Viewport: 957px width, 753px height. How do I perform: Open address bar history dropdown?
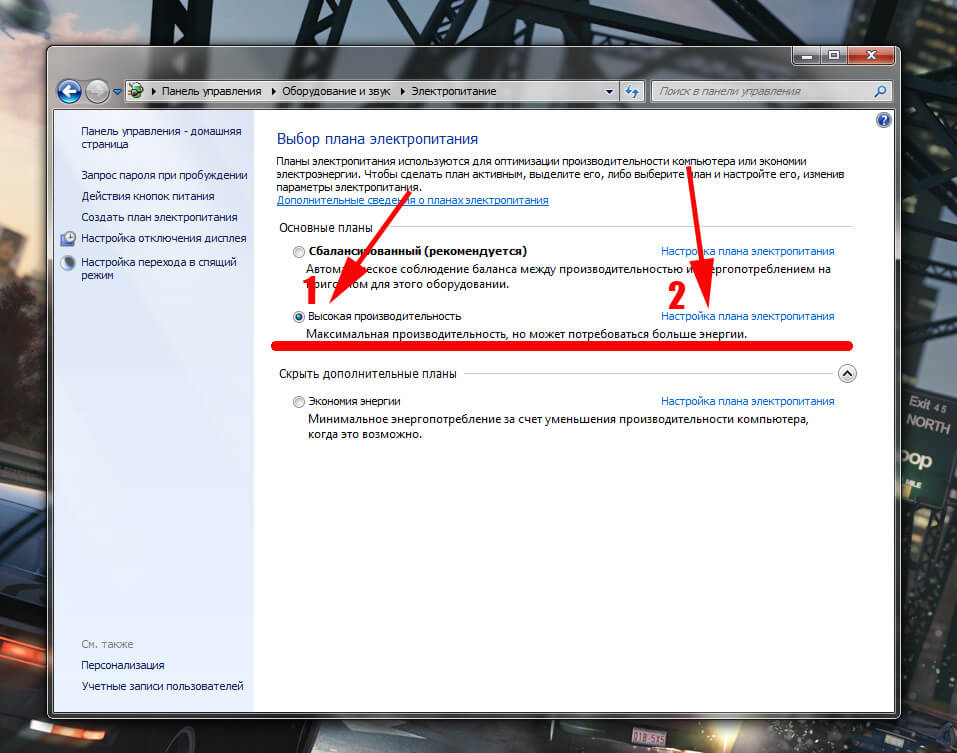click(x=609, y=92)
